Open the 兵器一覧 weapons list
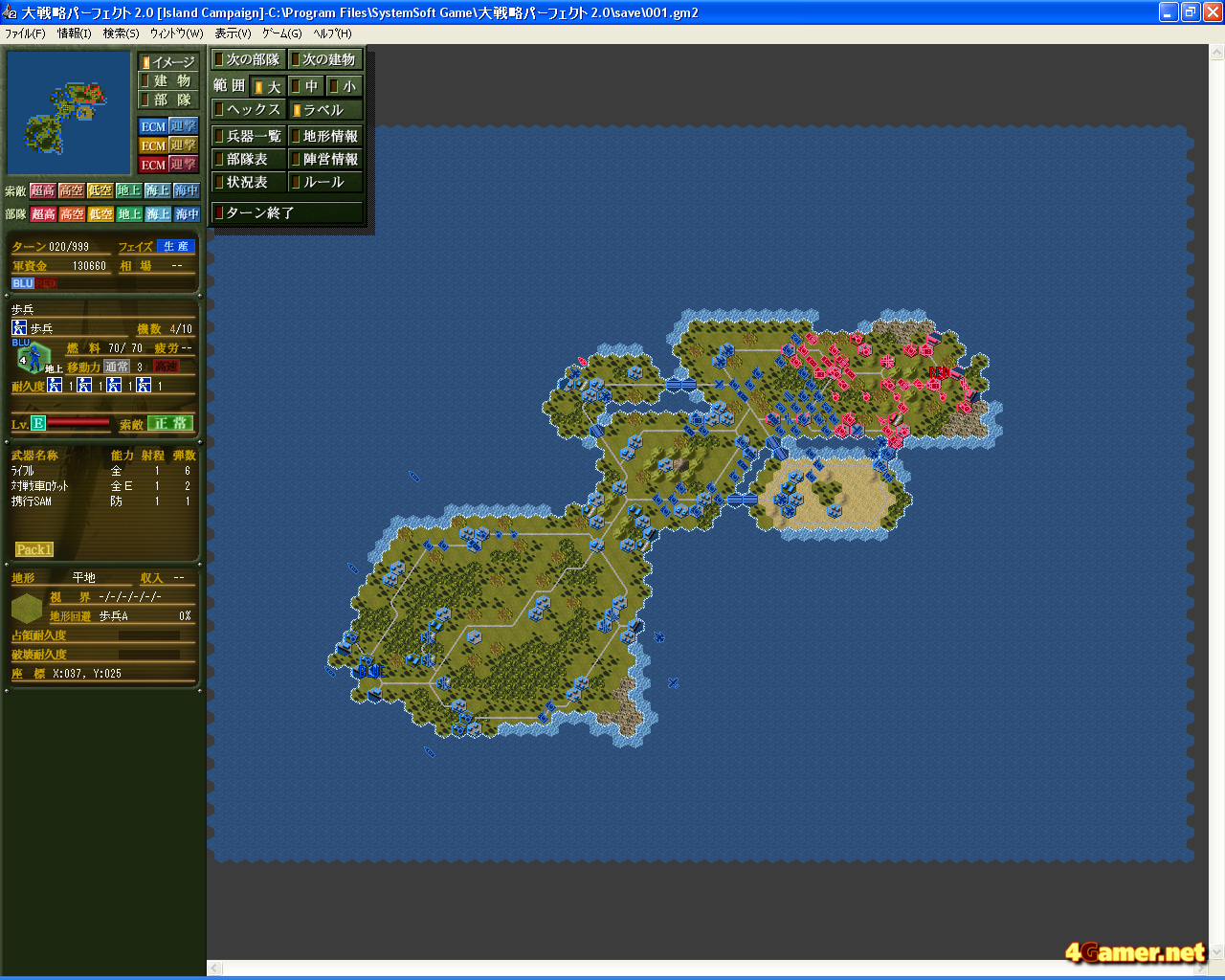1225x980 pixels. (x=248, y=136)
